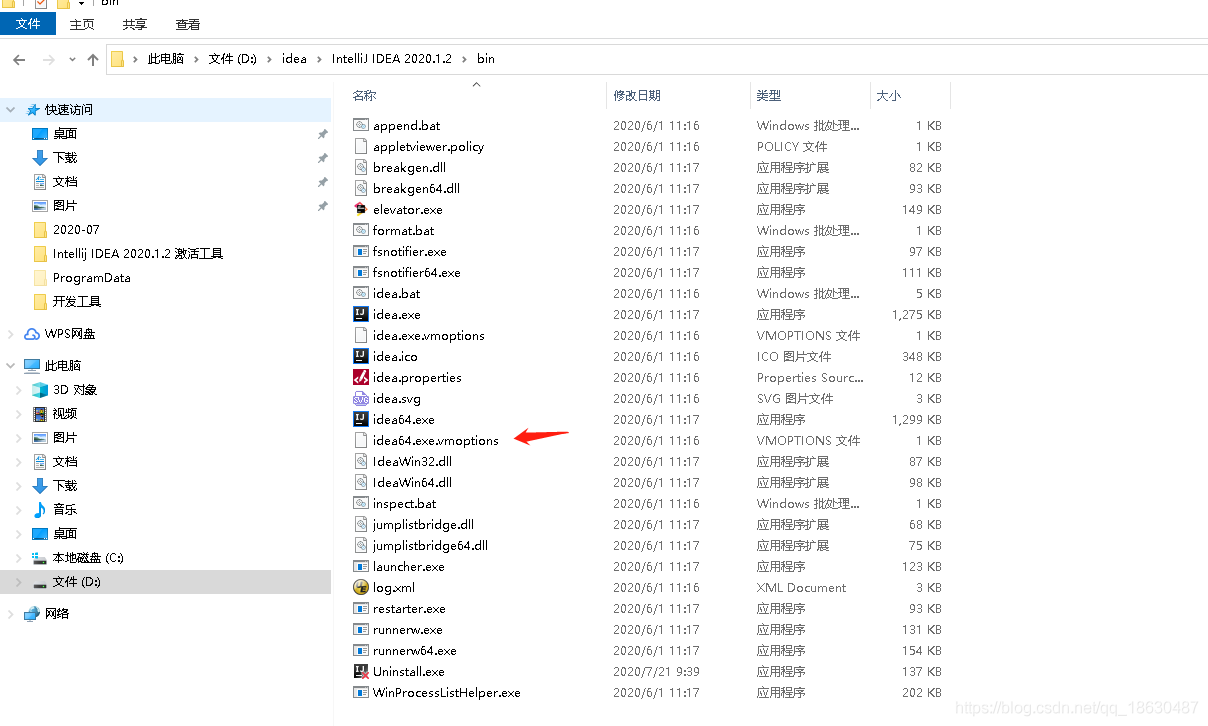
Task: Click the 音乐 music icon in sidebar
Action: pyautogui.click(x=40, y=509)
